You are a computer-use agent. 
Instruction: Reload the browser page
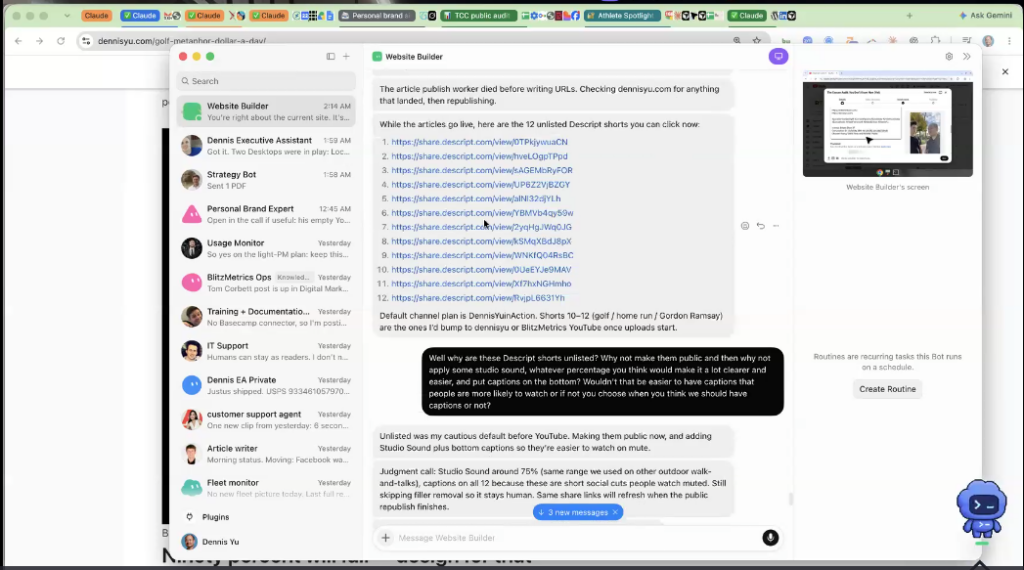point(61,40)
